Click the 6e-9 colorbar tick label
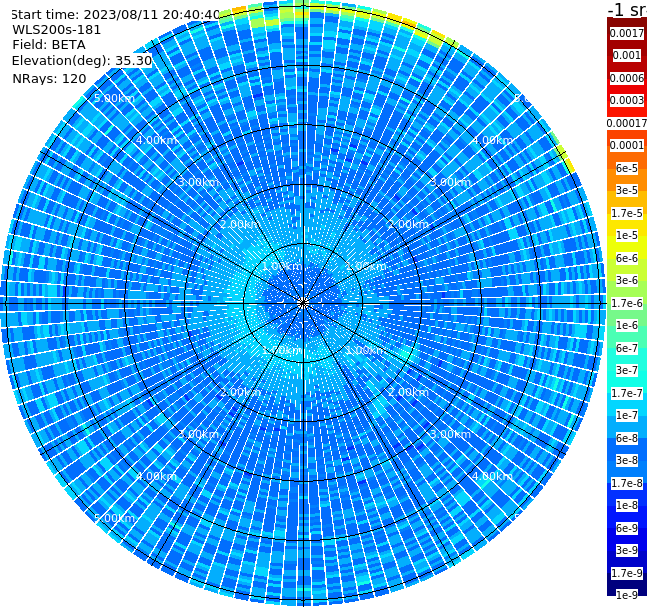647x607 pixels. (627, 528)
